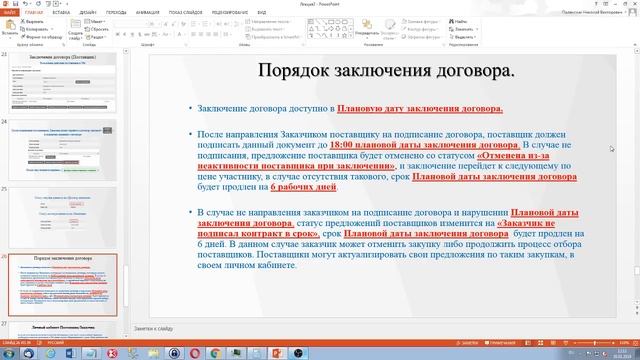
Task: Switch to the Вид (View) tab
Action: pos(262,13)
